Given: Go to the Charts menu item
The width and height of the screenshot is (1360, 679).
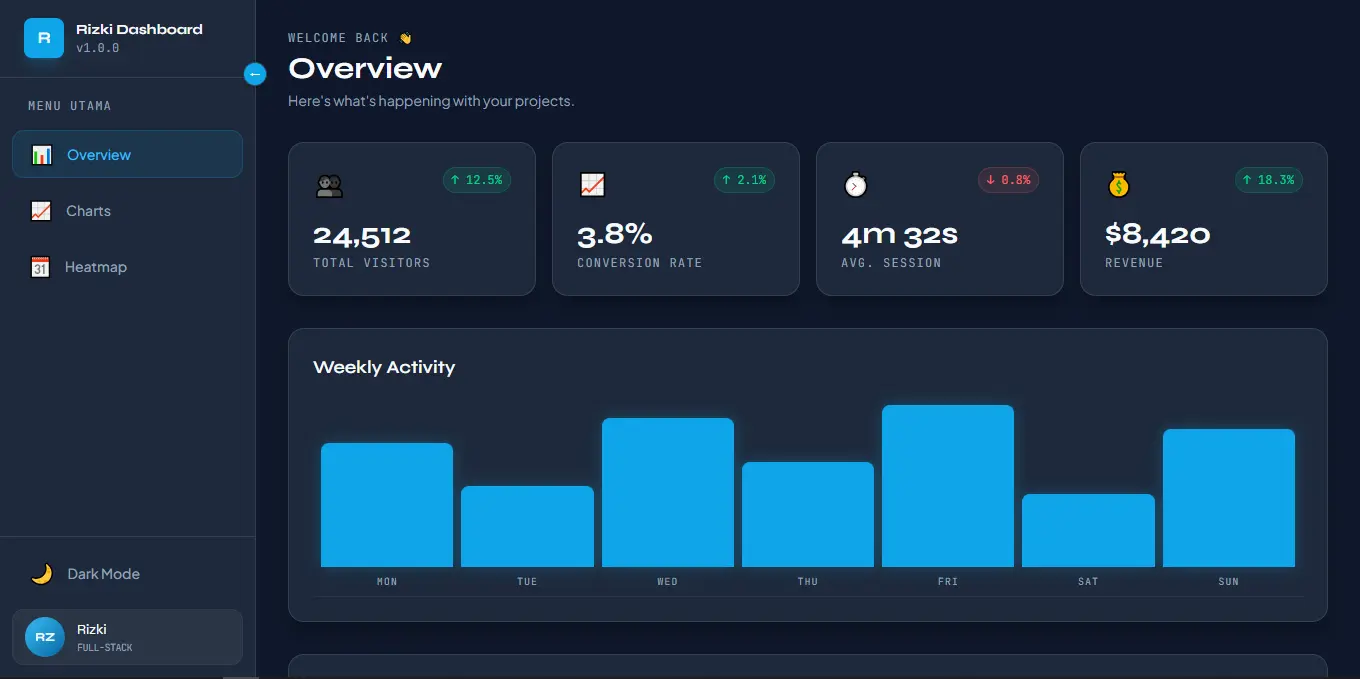Looking at the screenshot, I should pyautogui.click(x=127, y=210).
